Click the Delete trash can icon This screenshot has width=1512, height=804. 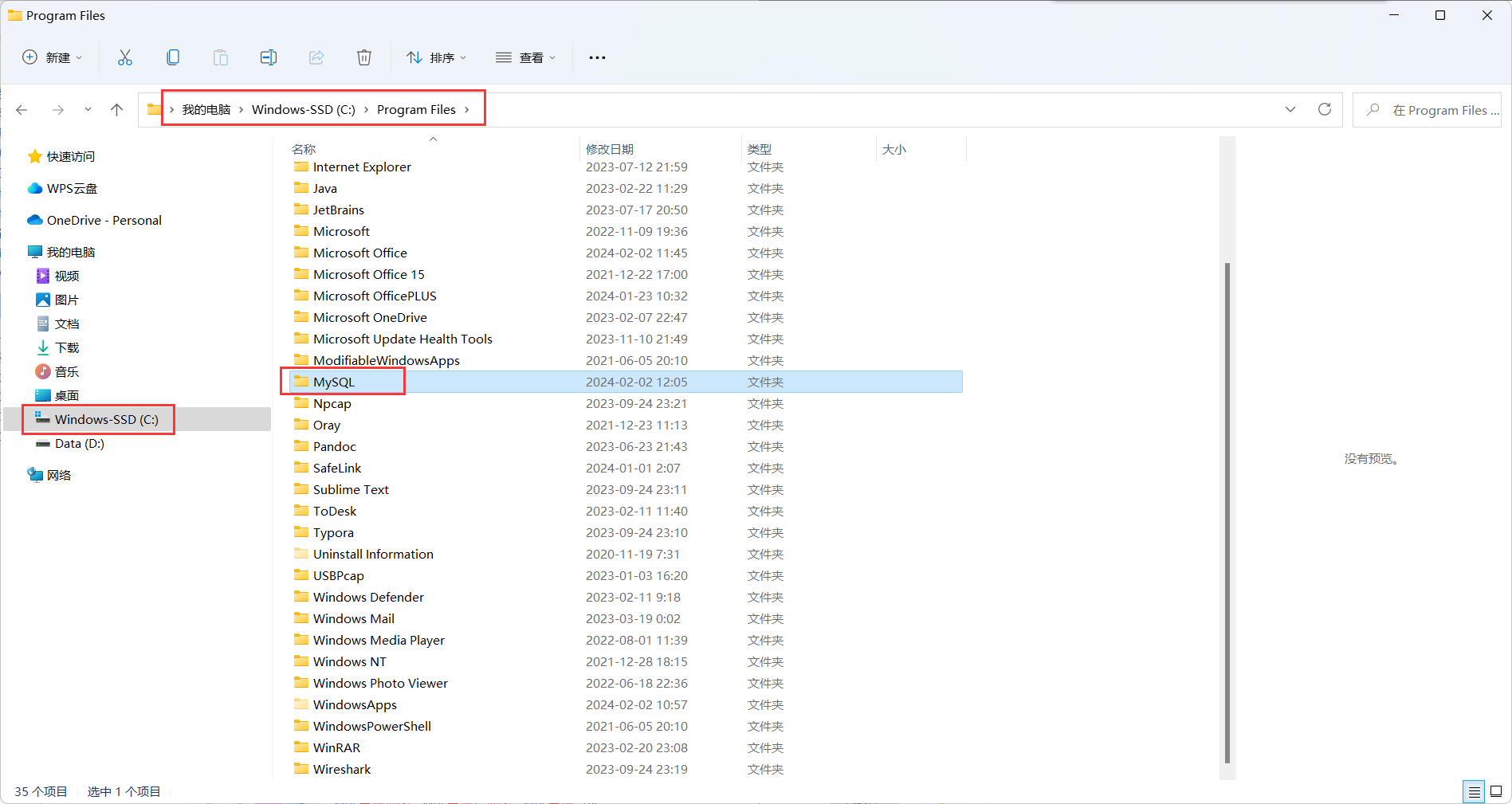point(364,57)
